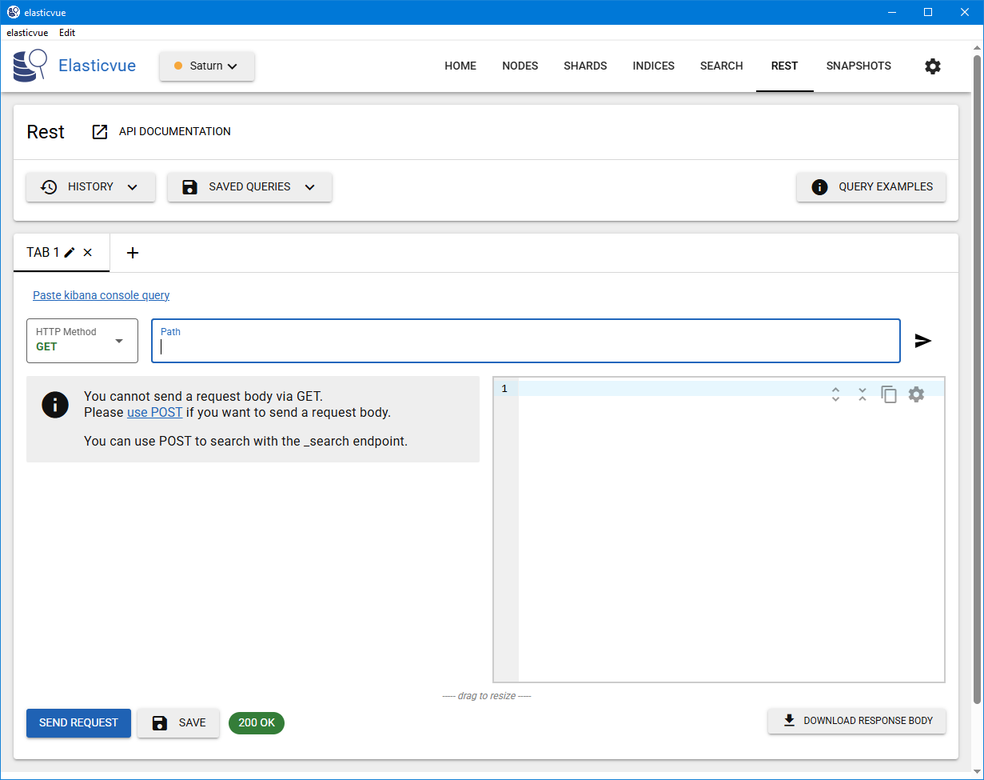Go to HOME page
The image size is (984, 780).
pyautogui.click(x=460, y=66)
